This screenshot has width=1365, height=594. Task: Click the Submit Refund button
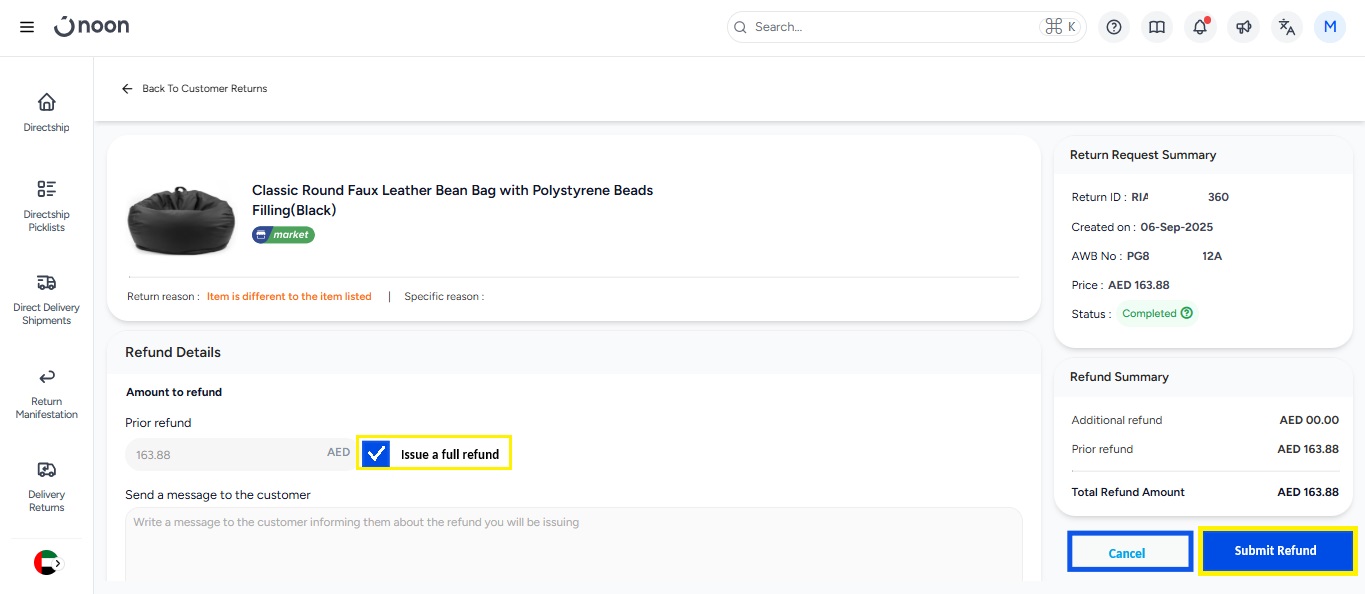[1276, 551]
